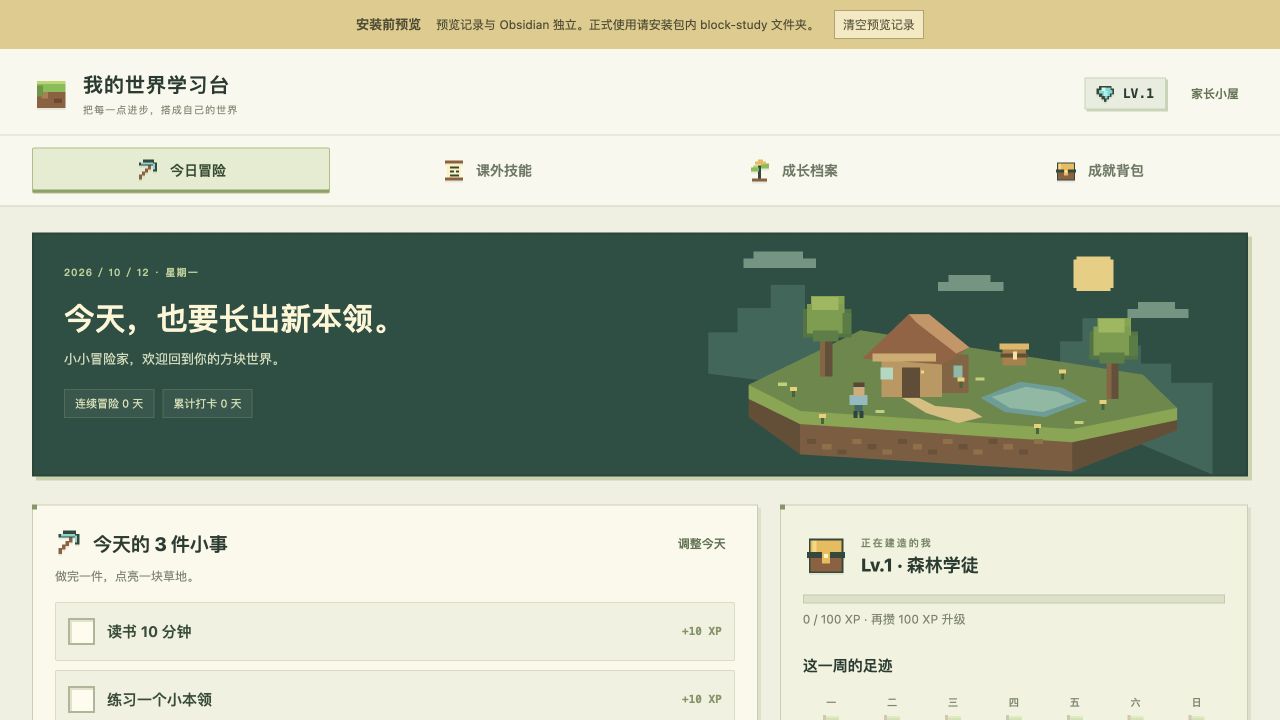
Task: Click the +10 XP label for 读书 10 分钟
Action: (701, 632)
